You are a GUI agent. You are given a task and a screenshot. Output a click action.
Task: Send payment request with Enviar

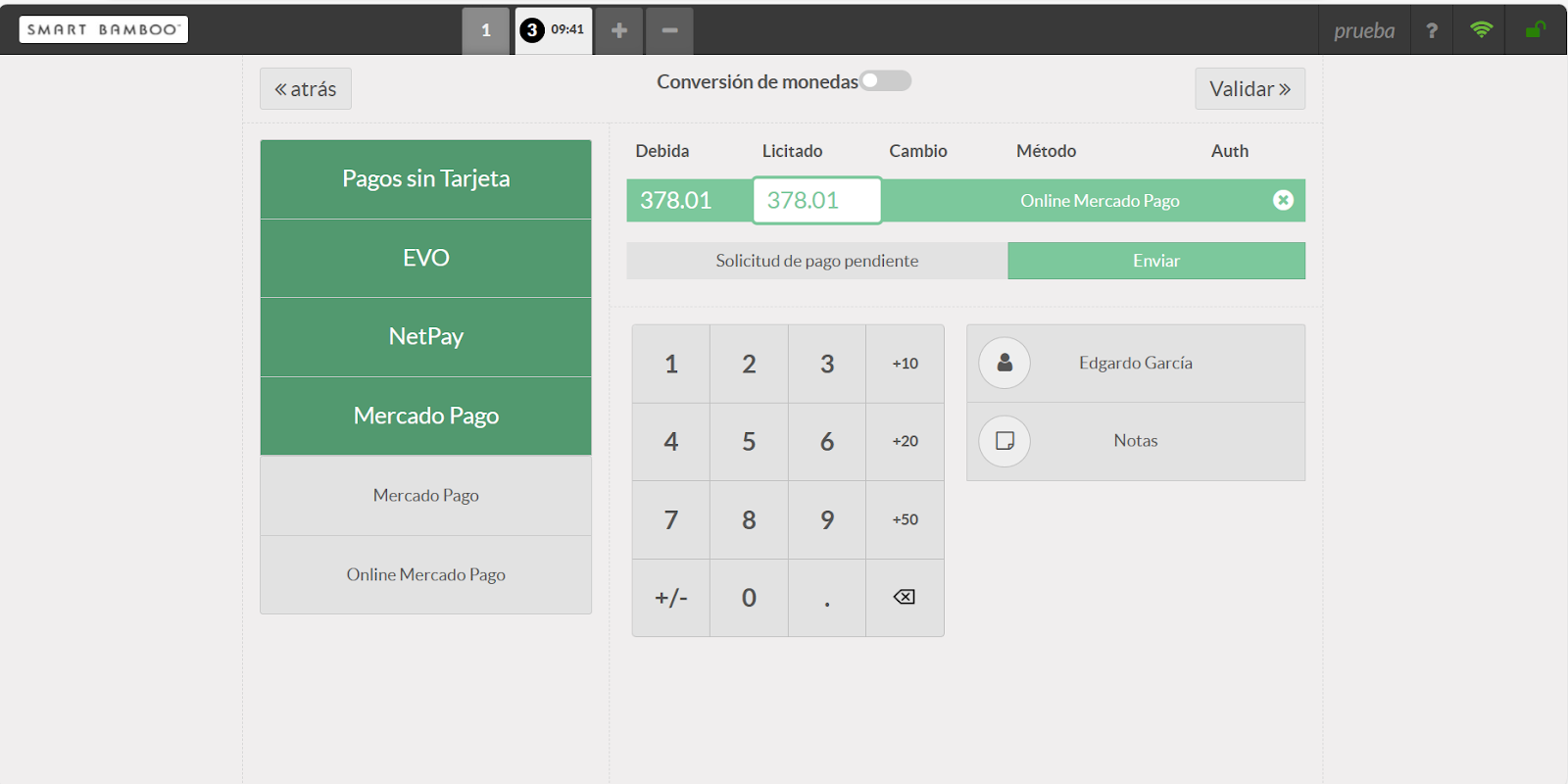[x=1156, y=261]
